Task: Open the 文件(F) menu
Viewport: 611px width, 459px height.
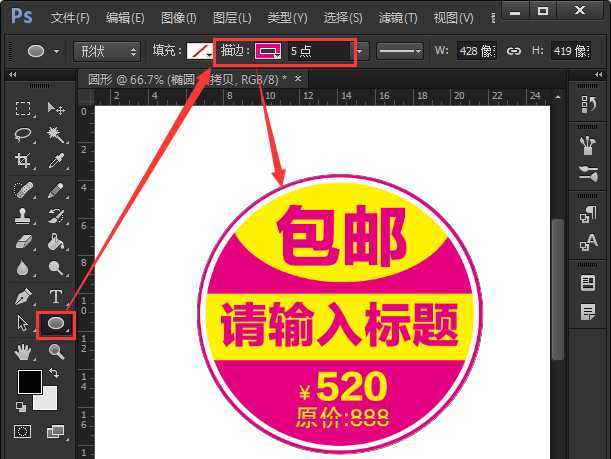Action: coord(70,18)
